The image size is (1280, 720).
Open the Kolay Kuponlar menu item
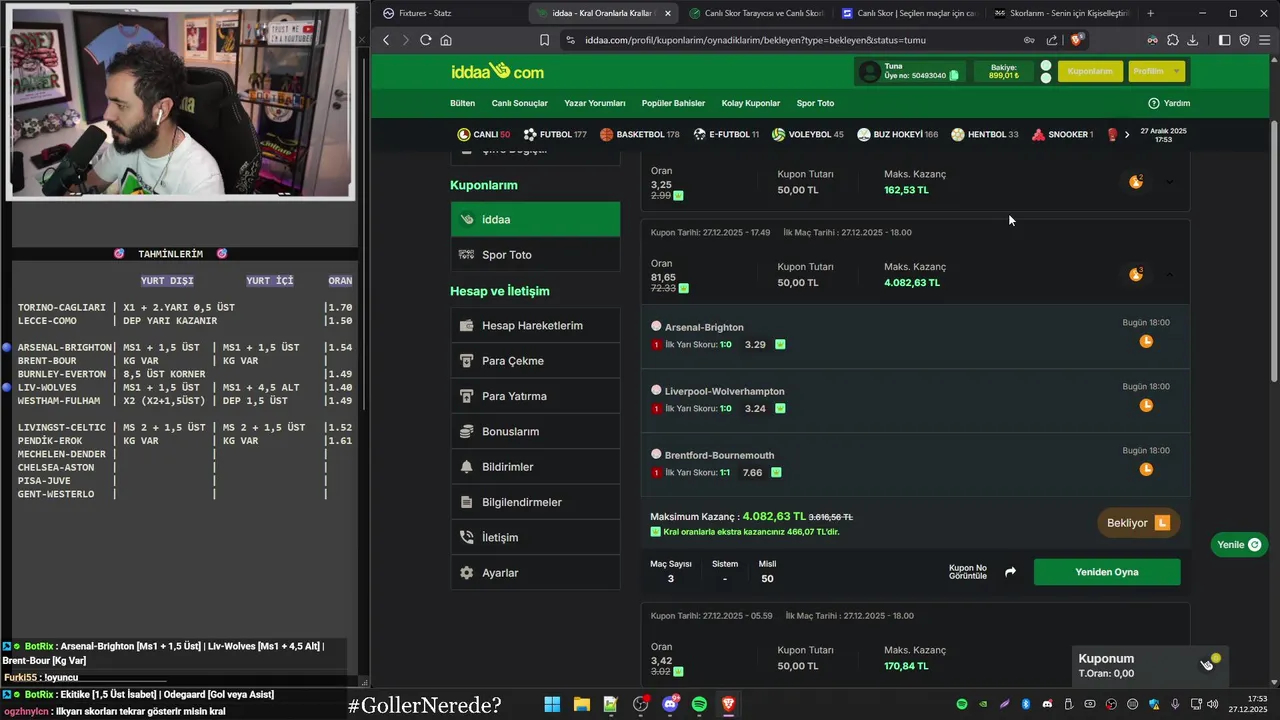tap(751, 103)
